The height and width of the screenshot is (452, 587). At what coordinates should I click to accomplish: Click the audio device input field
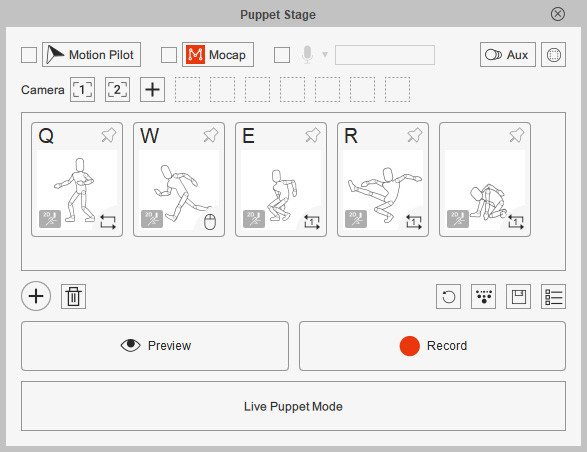[385, 55]
